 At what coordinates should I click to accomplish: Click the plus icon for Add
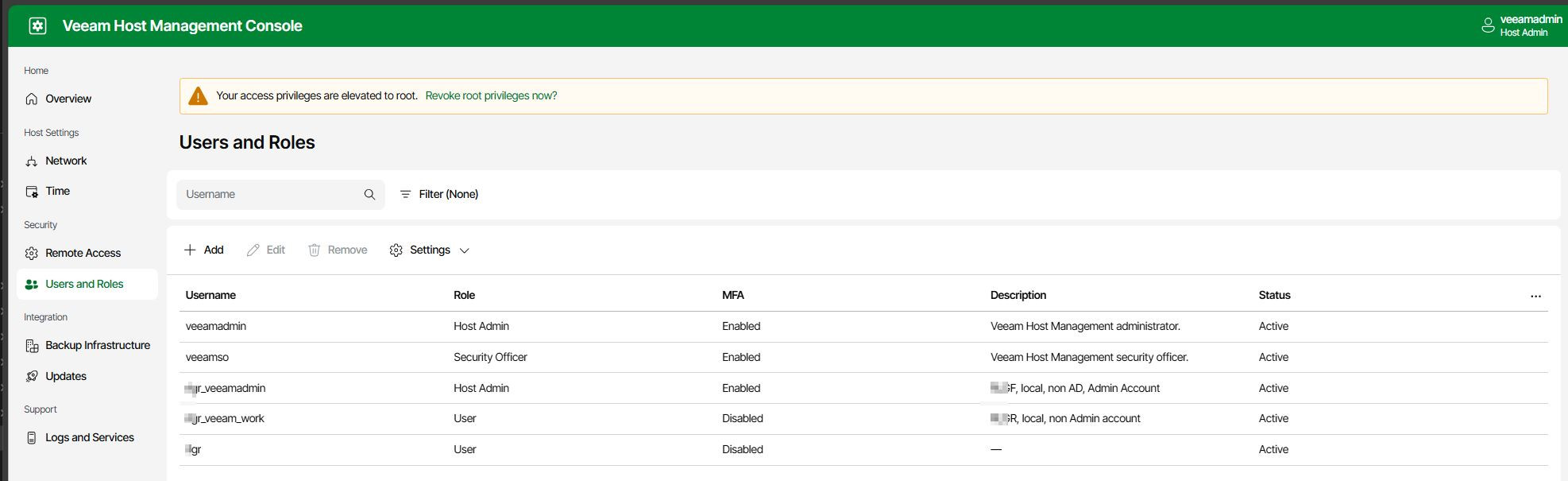tap(190, 250)
